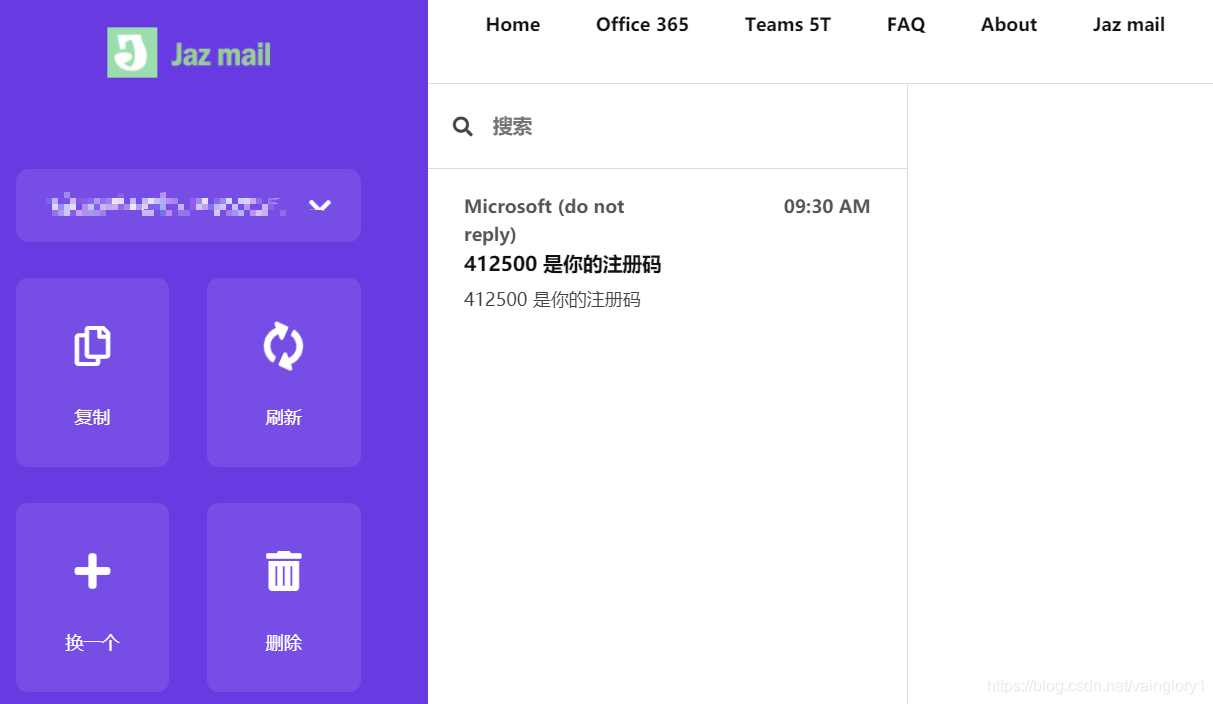Click the bold subject 412500 是你的注册码
This screenshot has height=704, width=1213.
(x=562, y=264)
